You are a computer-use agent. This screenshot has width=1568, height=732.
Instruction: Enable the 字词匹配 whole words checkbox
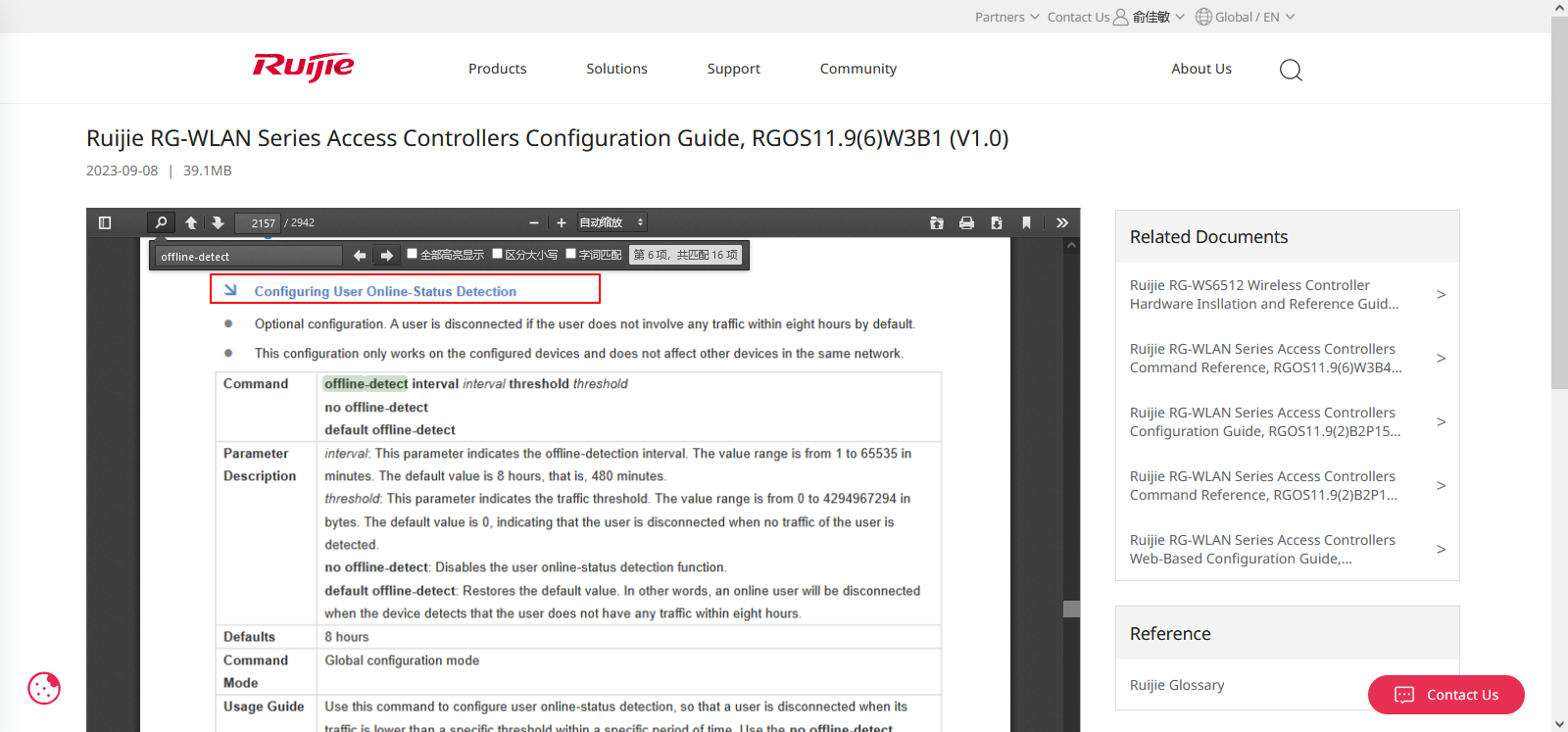point(571,254)
